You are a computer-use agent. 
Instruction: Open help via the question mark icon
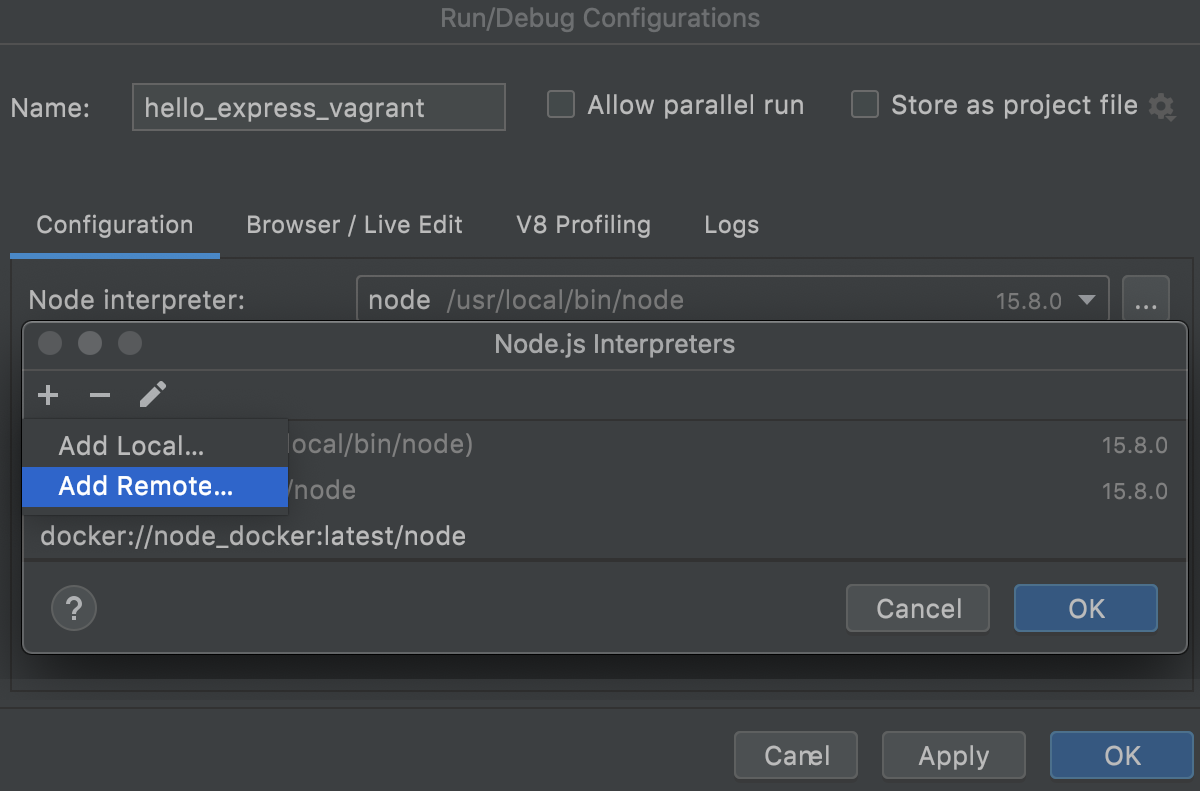click(x=73, y=608)
